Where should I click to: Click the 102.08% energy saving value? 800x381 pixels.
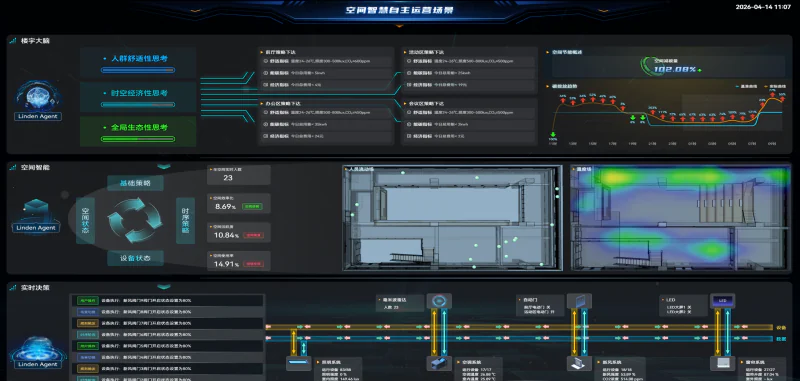[x=674, y=69]
